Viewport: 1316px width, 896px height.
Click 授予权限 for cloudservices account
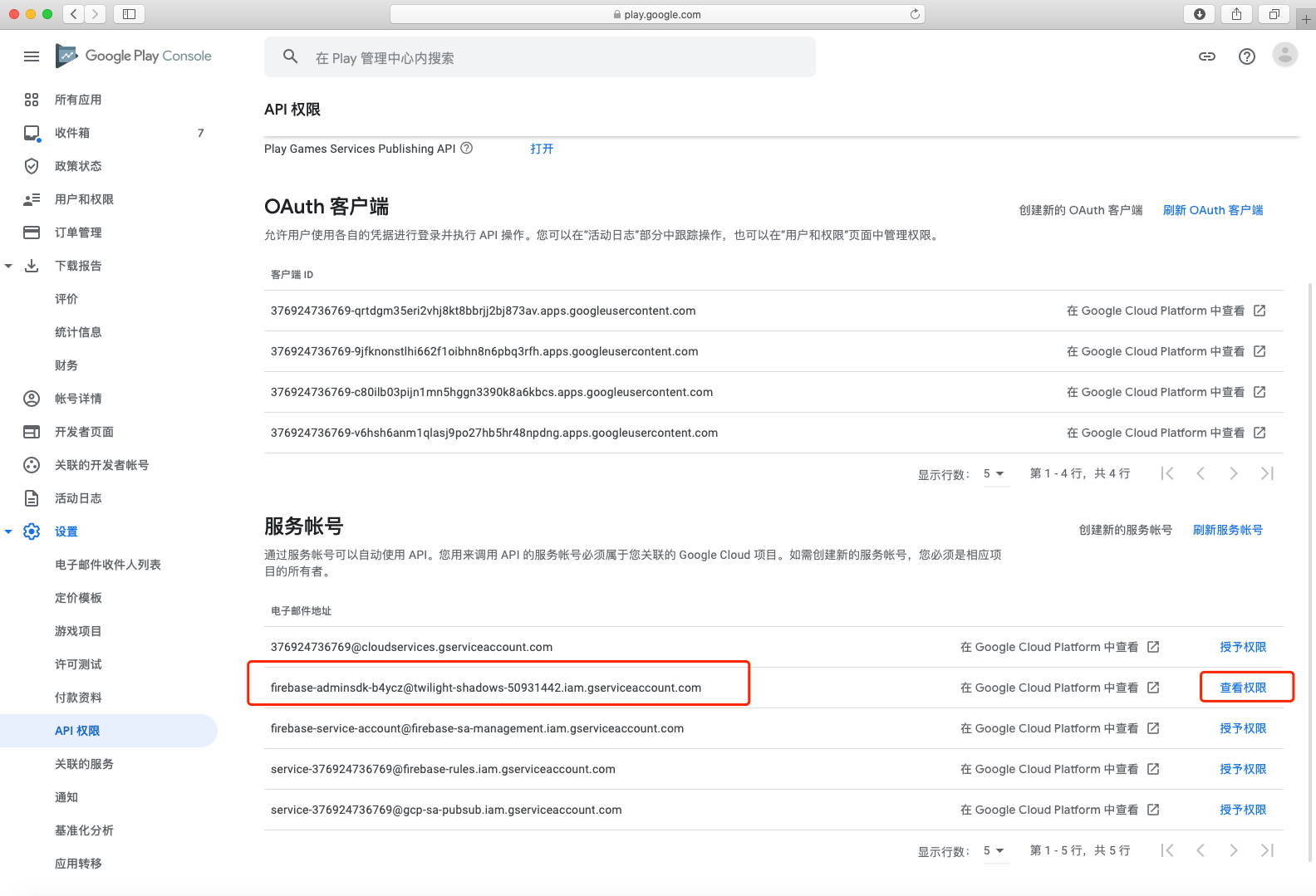pyautogui.click(x=1243, y=647)
